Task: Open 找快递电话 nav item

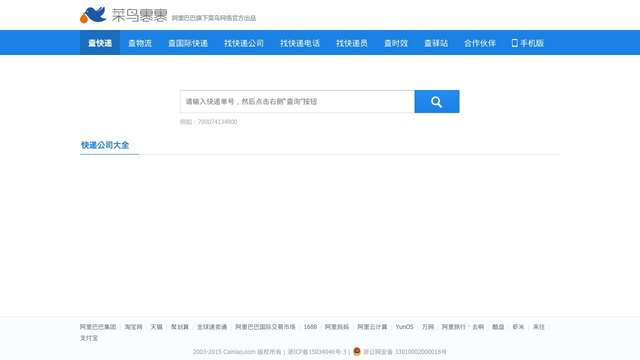Action: [300, 43]
